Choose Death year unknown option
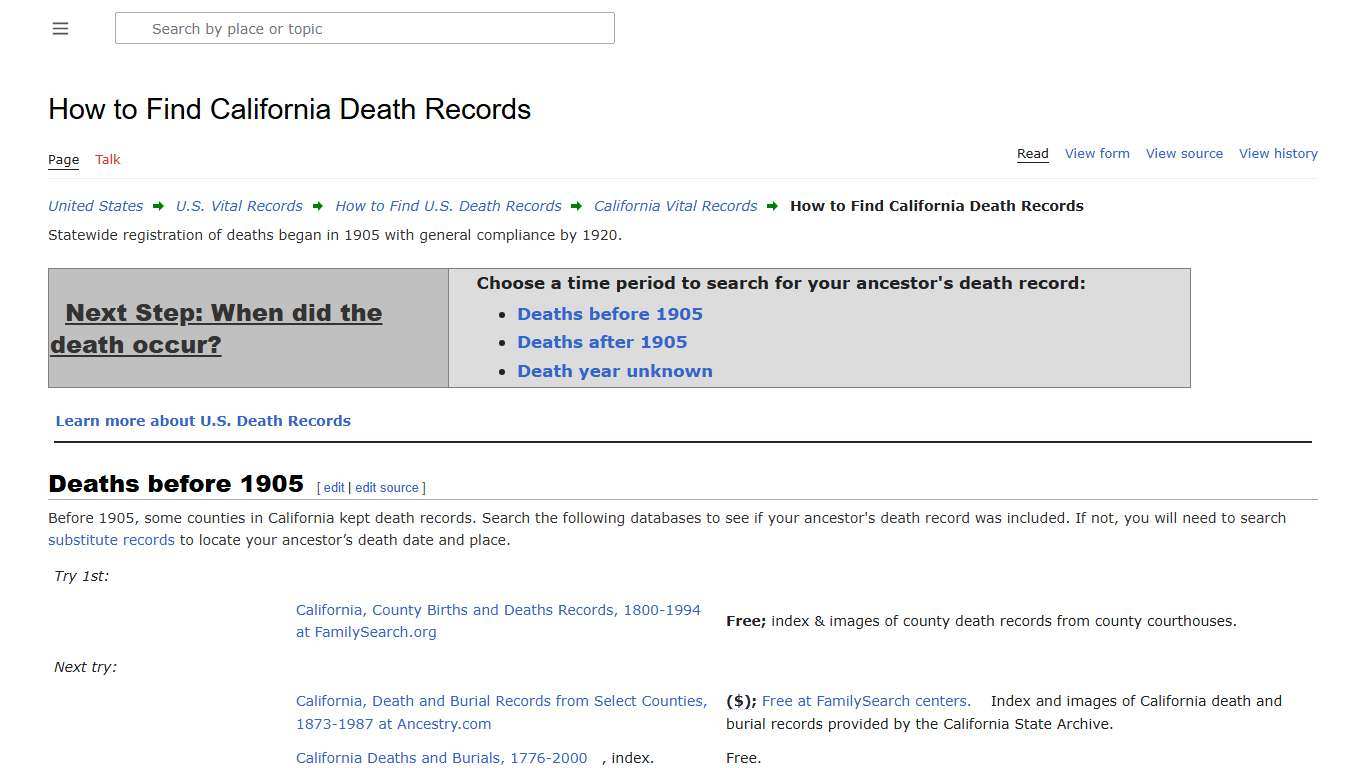 615,371
